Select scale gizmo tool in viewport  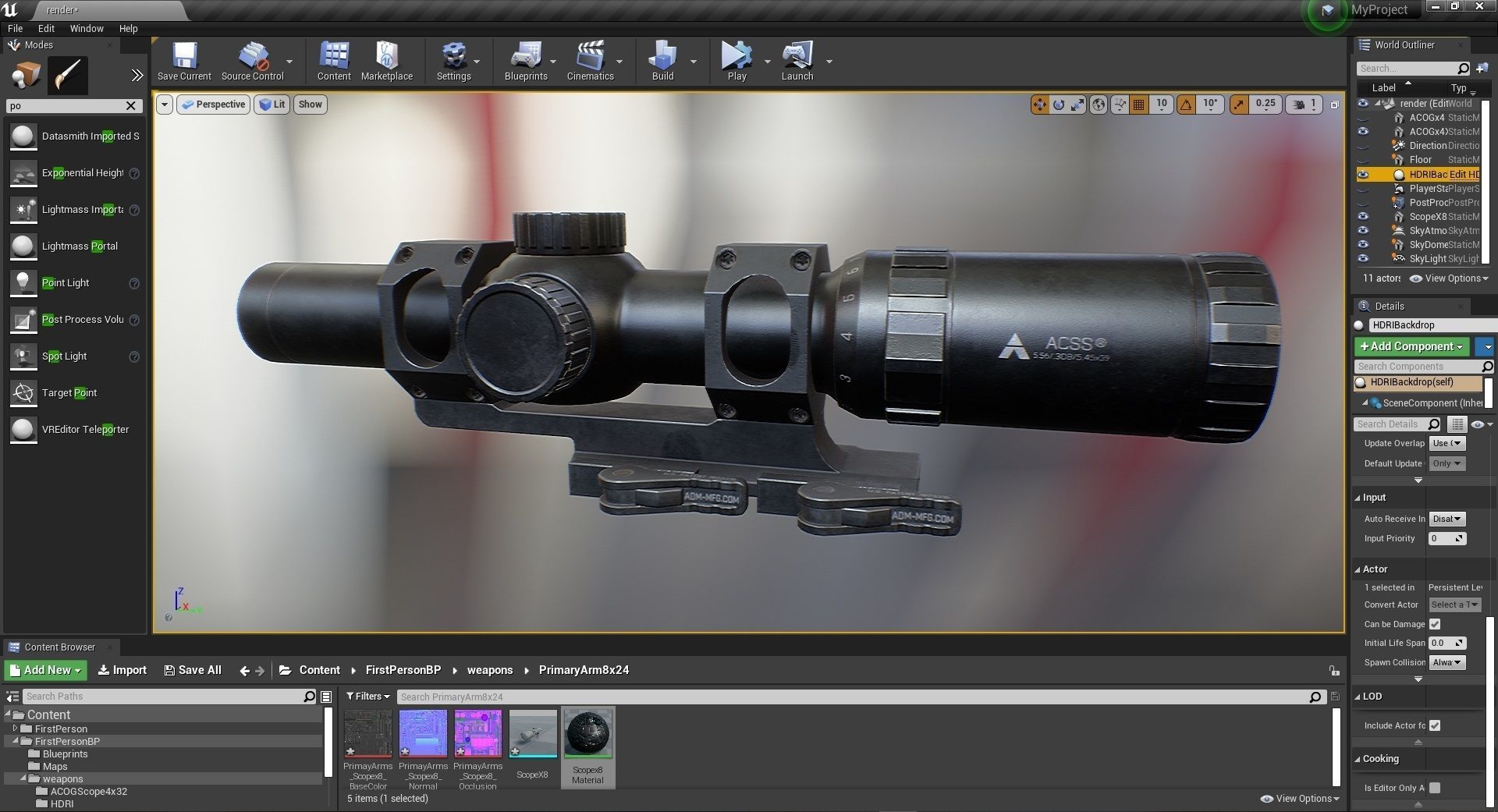pyautogui.click(x=1077, y=104)
